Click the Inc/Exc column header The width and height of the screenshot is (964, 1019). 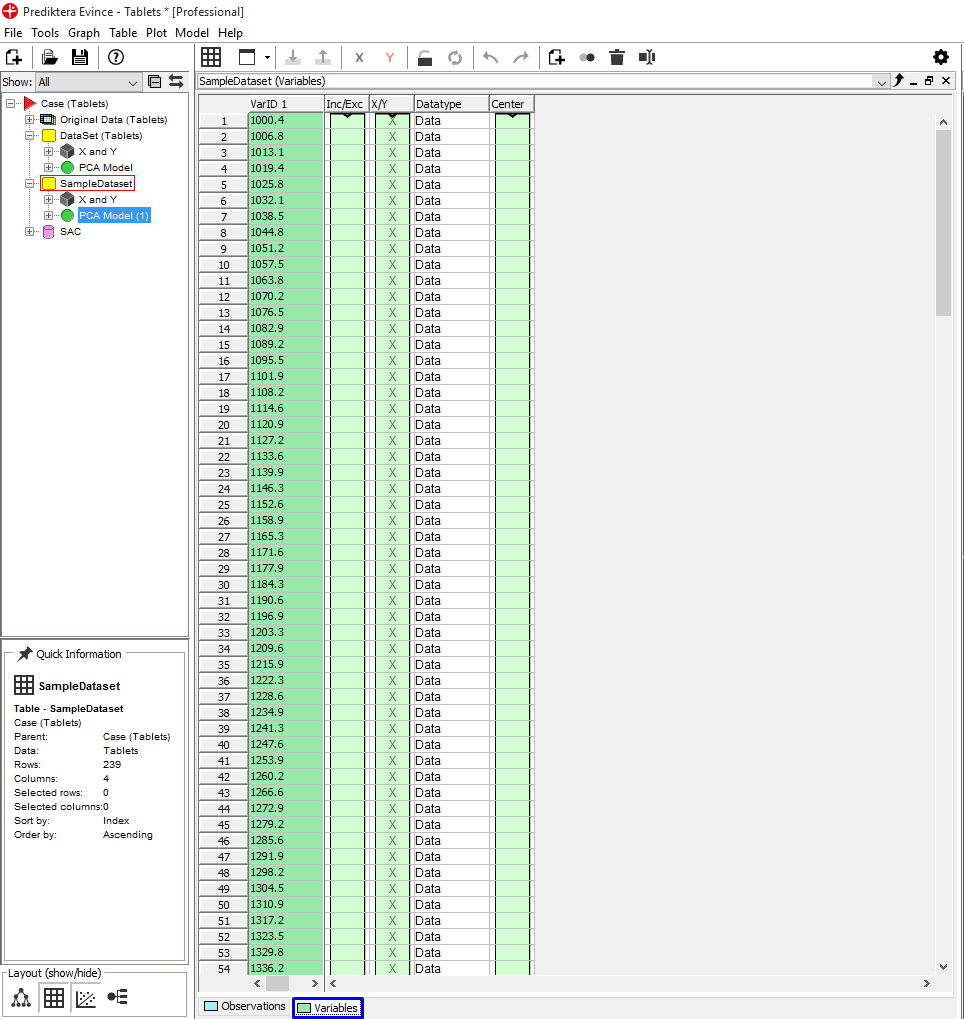pos(345,104)
